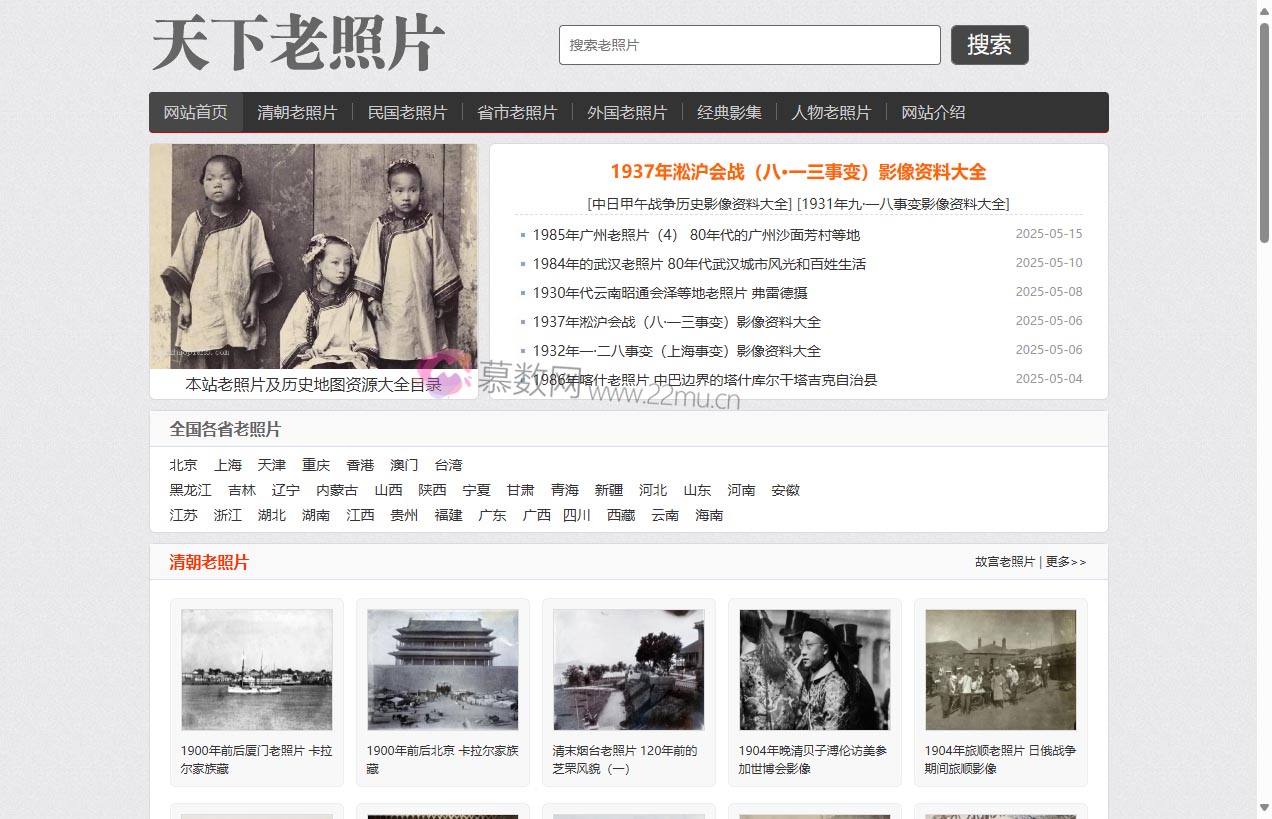Open the 1937年淞沪会战 orange headline link
This screenshot has width=1272, height=819.
pyautogui.click(x=798, y=172)
